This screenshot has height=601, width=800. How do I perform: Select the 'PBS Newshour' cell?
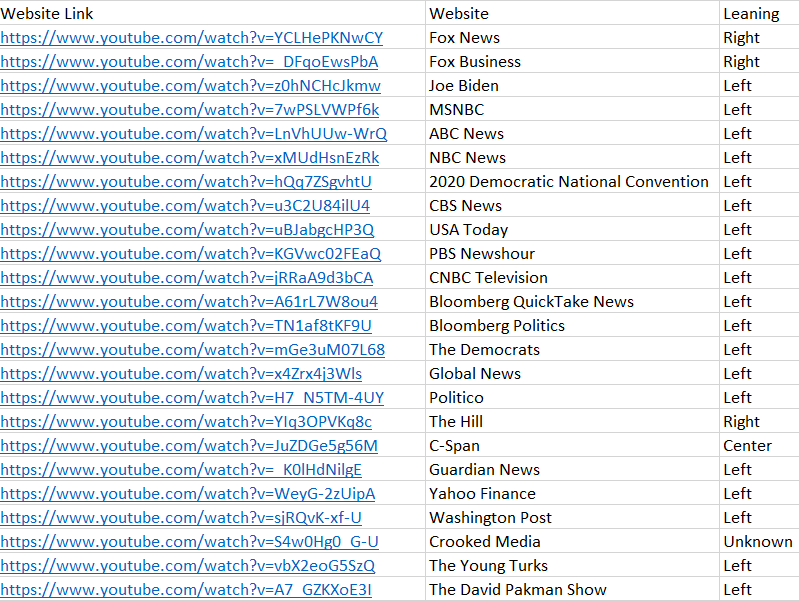click(x=572, y=253)
